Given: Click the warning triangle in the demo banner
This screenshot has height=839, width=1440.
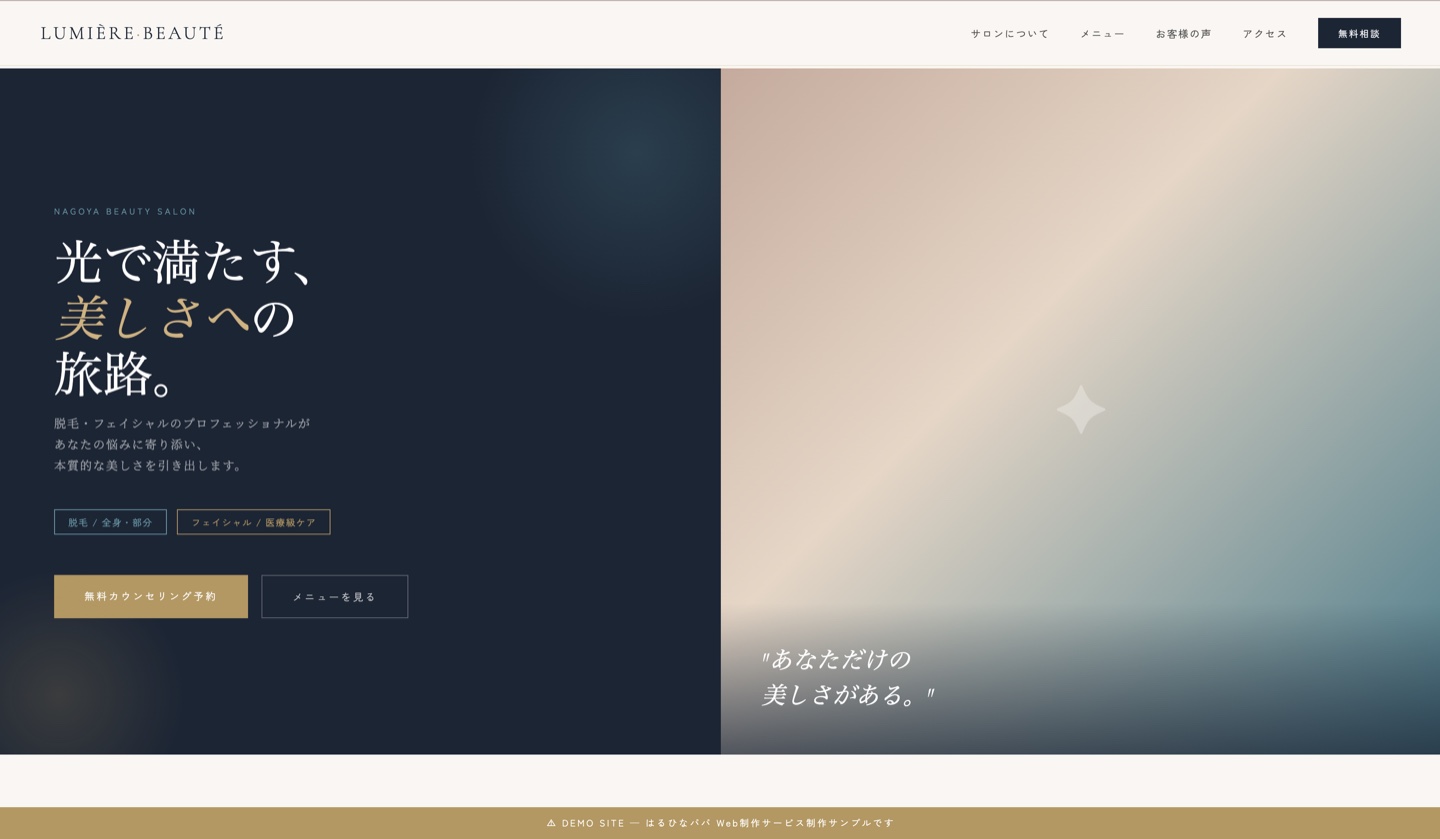Looking at the screenshot, I should 551,823.
